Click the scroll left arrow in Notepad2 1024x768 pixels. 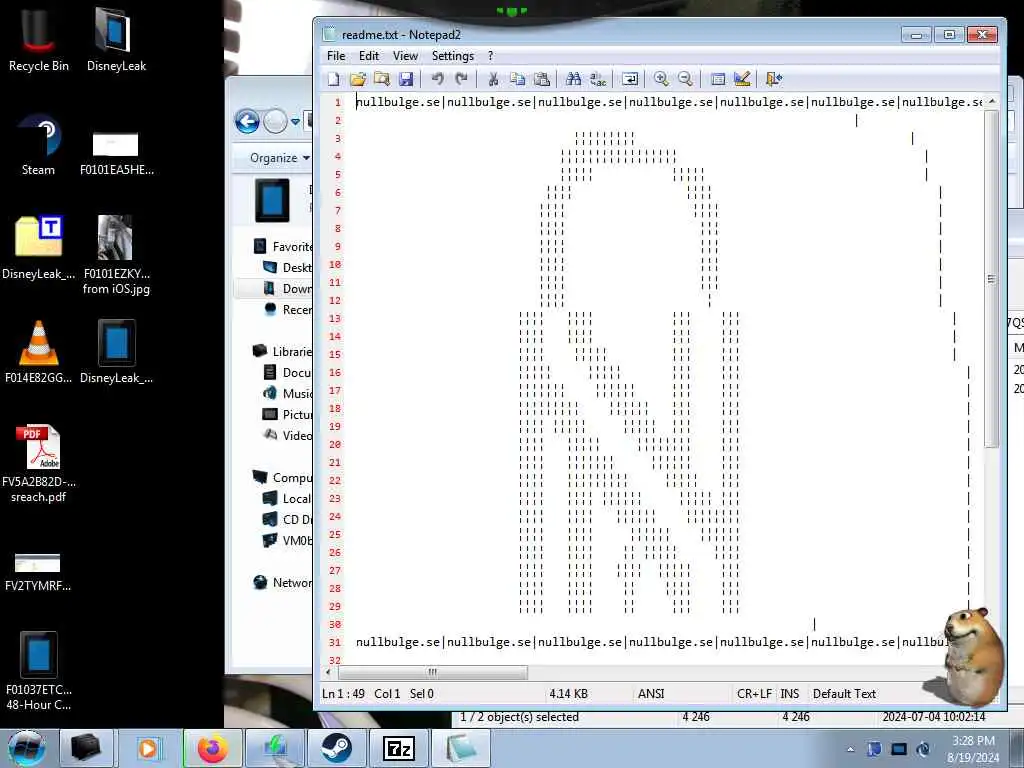tap(328, 672)
